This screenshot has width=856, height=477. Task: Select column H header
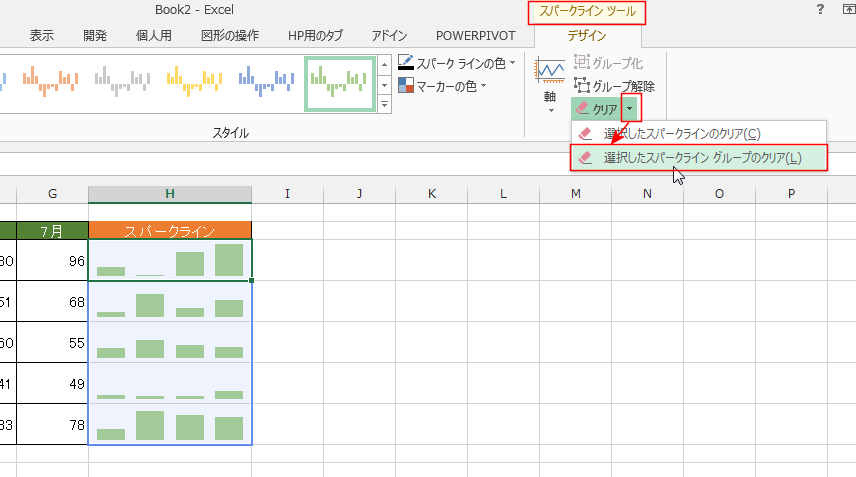point(170,194)
